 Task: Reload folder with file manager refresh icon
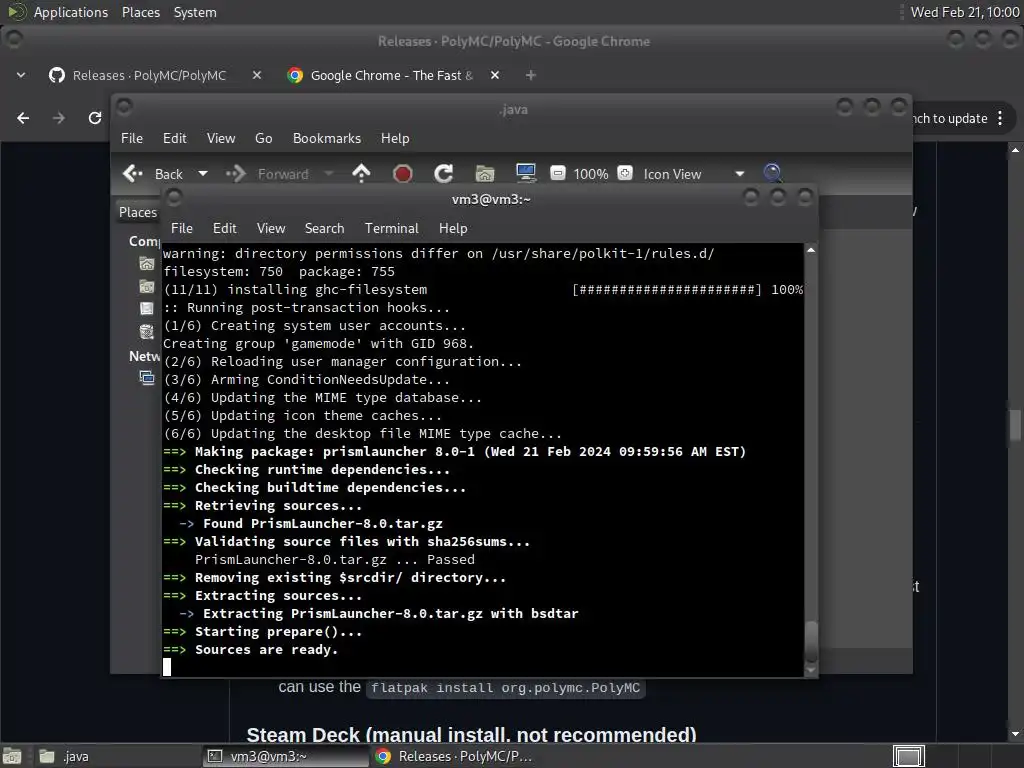[443, 174]
